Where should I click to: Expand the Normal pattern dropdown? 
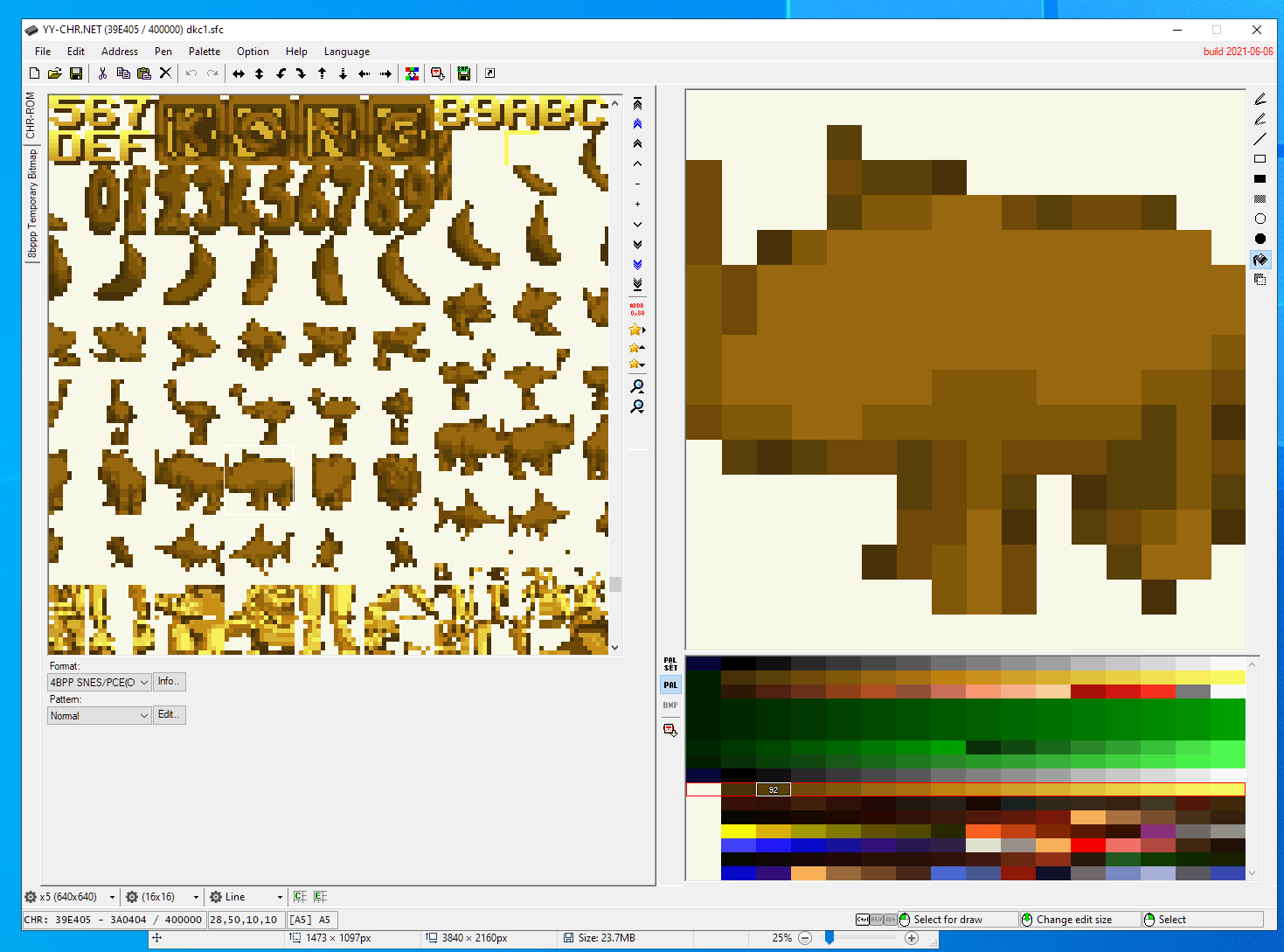pos(99,716)
